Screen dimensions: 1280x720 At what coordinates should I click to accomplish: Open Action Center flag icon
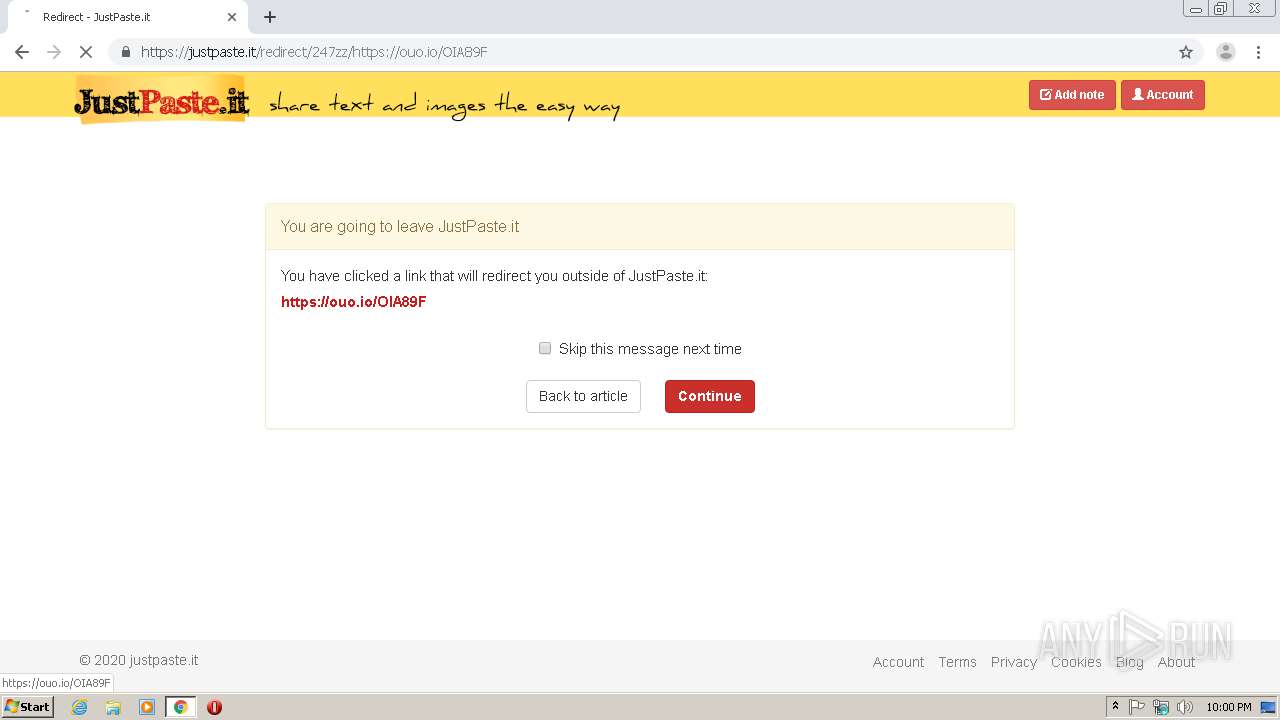1137,707
